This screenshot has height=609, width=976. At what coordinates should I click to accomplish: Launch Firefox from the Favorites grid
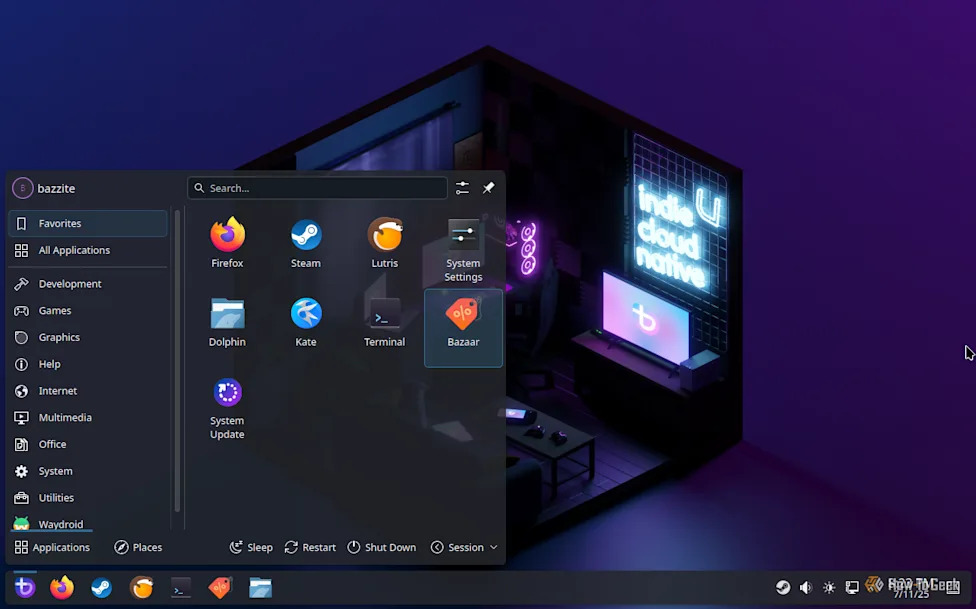click(227, 243)
